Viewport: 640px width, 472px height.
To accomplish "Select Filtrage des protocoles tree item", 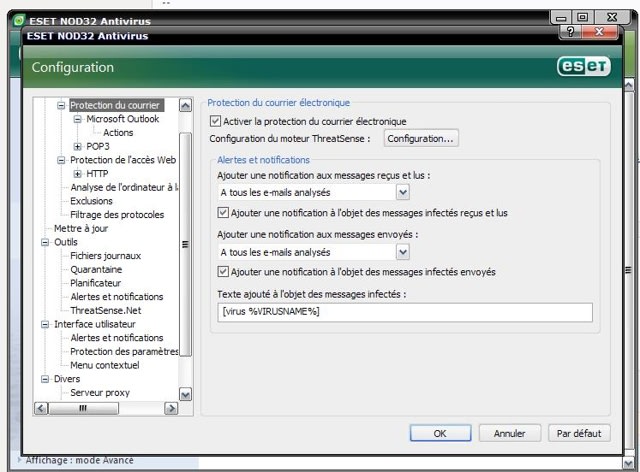I will point(117,215).
